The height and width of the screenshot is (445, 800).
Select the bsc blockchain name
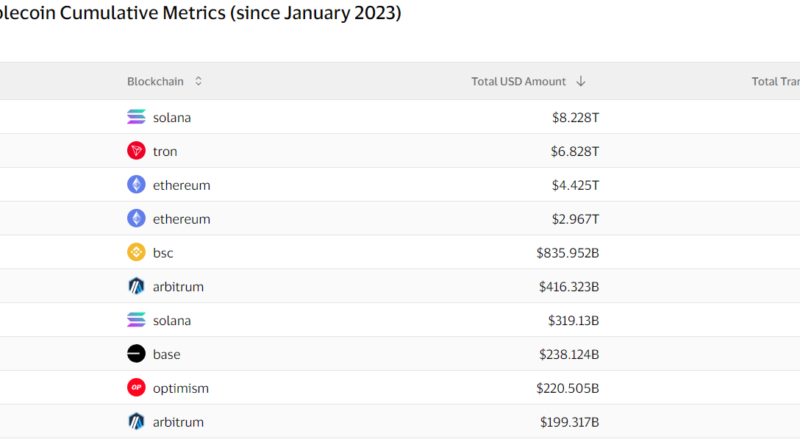pos(163,253)
